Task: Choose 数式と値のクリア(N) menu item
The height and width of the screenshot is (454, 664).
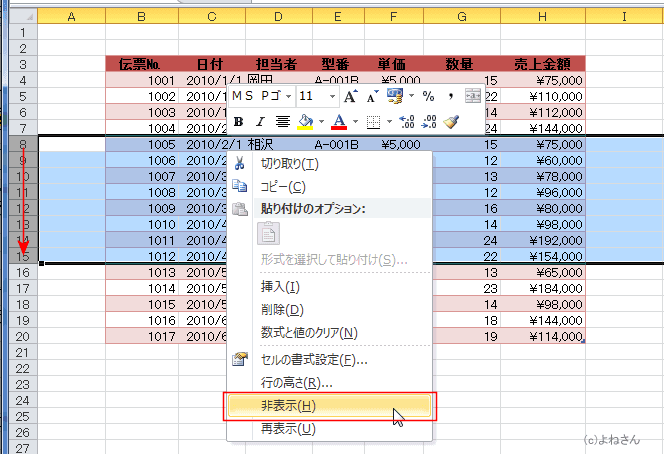Action: click(x=329, y=332)
